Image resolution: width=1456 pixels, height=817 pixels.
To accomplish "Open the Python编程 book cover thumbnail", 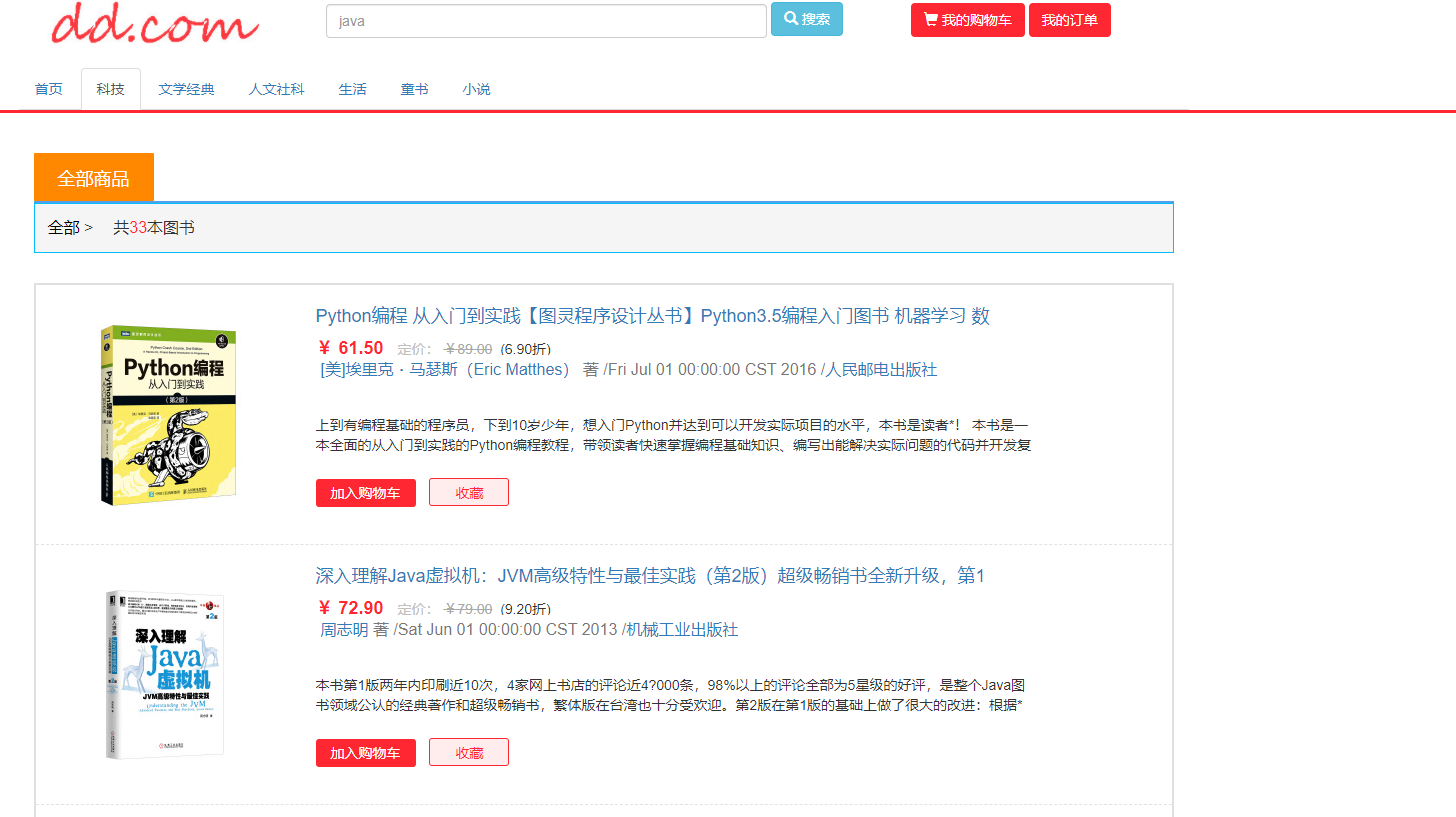I will point(169,415).
